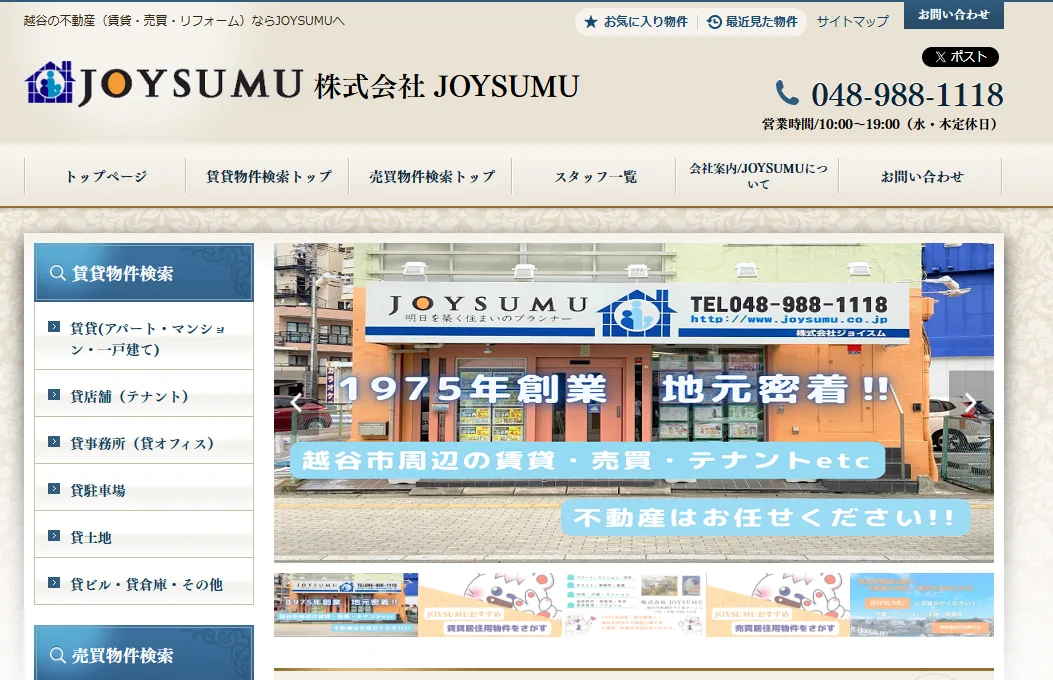Viewport: 1053px width, 680px height.
Task: Select thumbnail 売買居住用物件をさがす
Action: [x=778, y=605]
